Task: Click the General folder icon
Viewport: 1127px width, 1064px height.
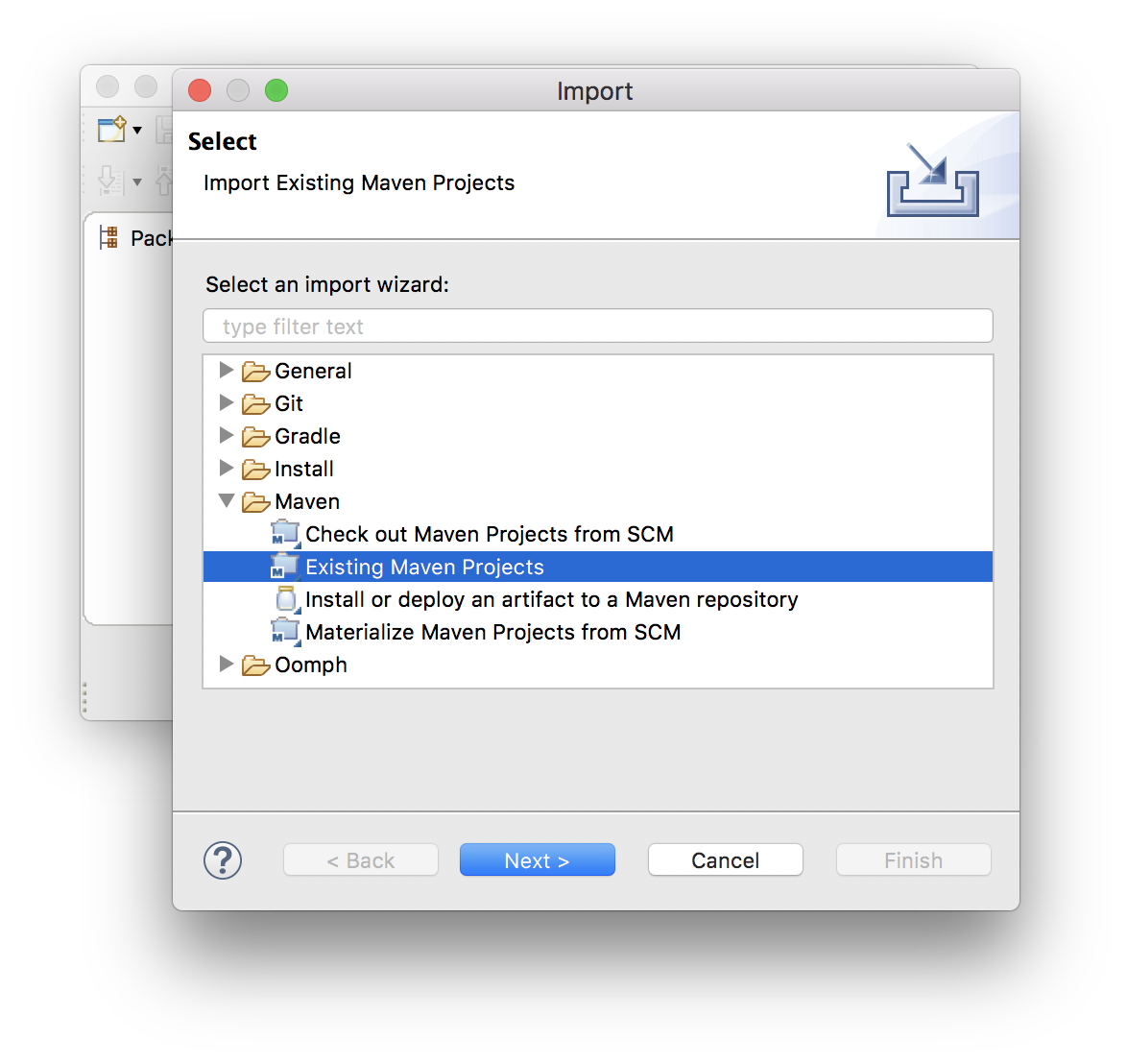Action: click(256, 372)
